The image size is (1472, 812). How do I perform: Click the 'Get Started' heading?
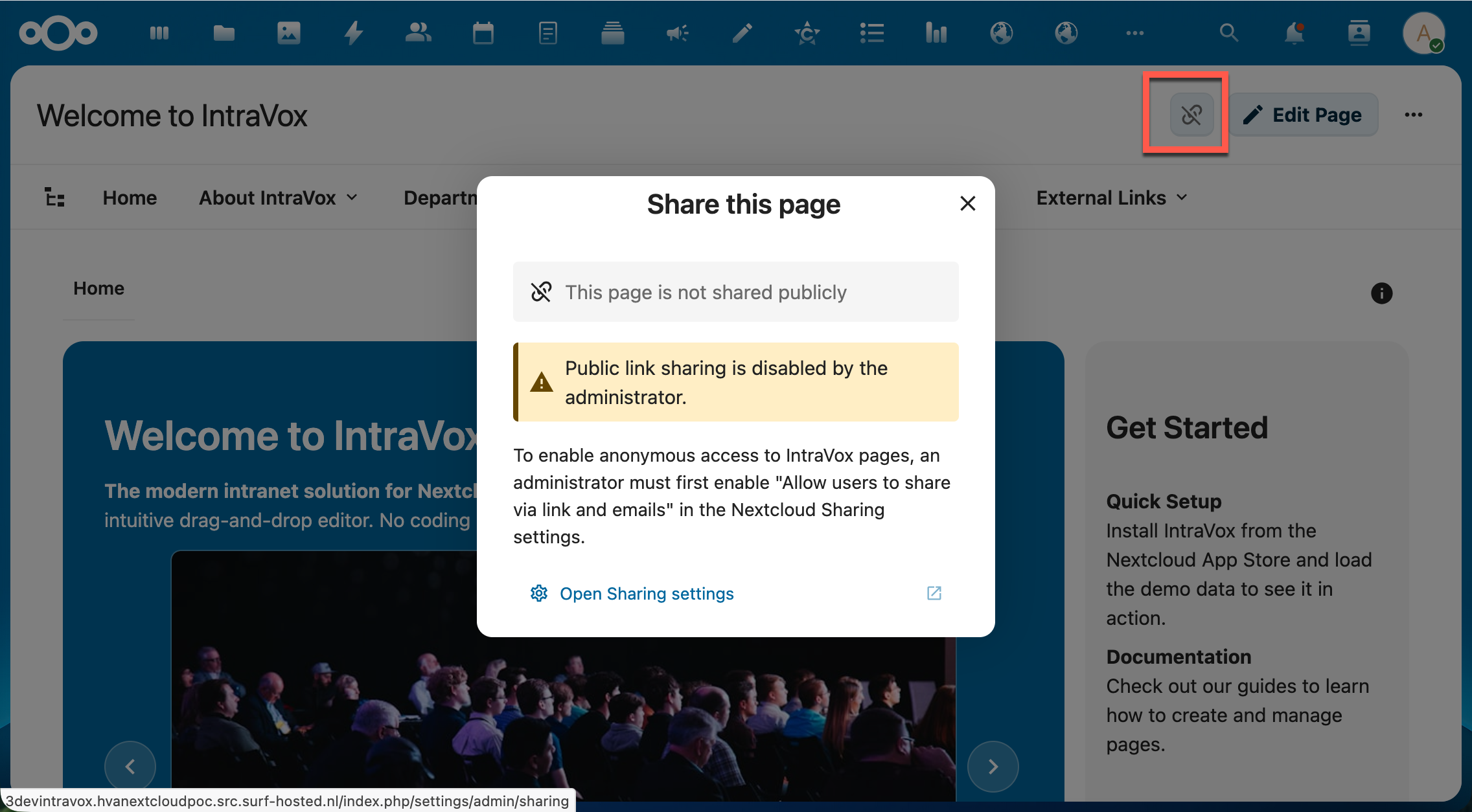coord(1187,427)
